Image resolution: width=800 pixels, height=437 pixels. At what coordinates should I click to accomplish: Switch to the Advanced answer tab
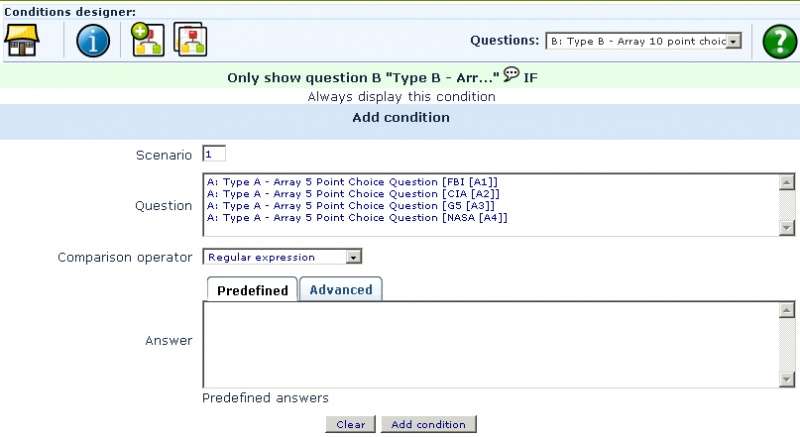click(x=340, y=290)
